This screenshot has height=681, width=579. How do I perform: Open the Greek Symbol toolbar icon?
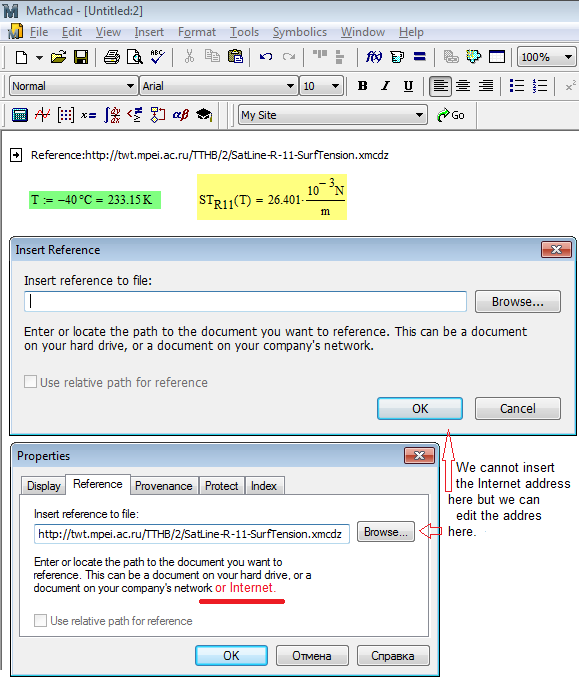click(x=181, y=115)
